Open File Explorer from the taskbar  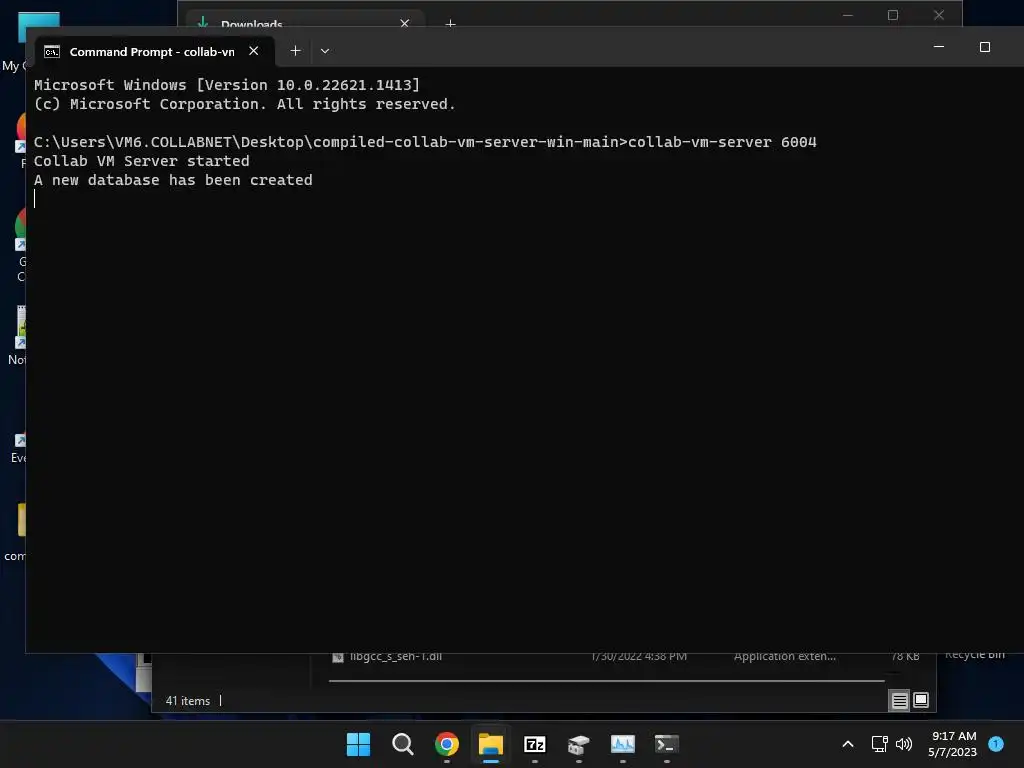490,744
